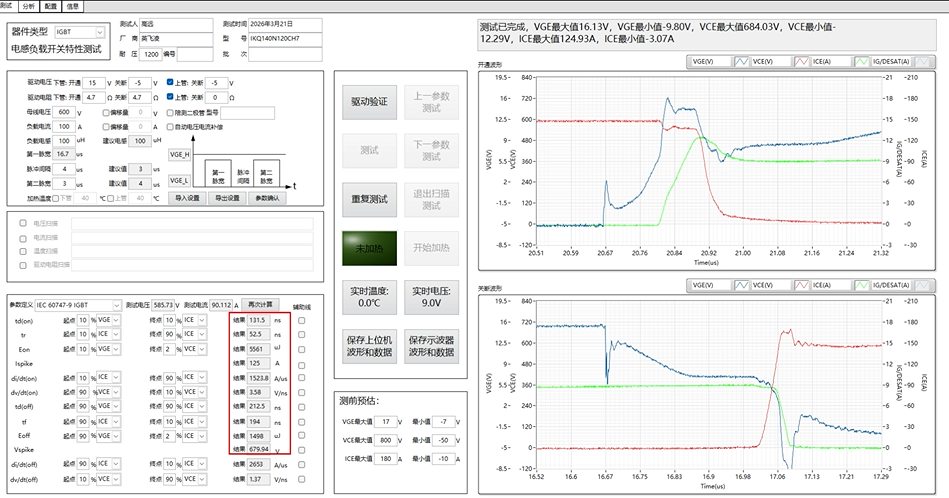Viewport: 949px width, 498px height.
Task: Open dv/dt(on) 起点 VCE signal dropdown
Action: (x=109, y=392)
